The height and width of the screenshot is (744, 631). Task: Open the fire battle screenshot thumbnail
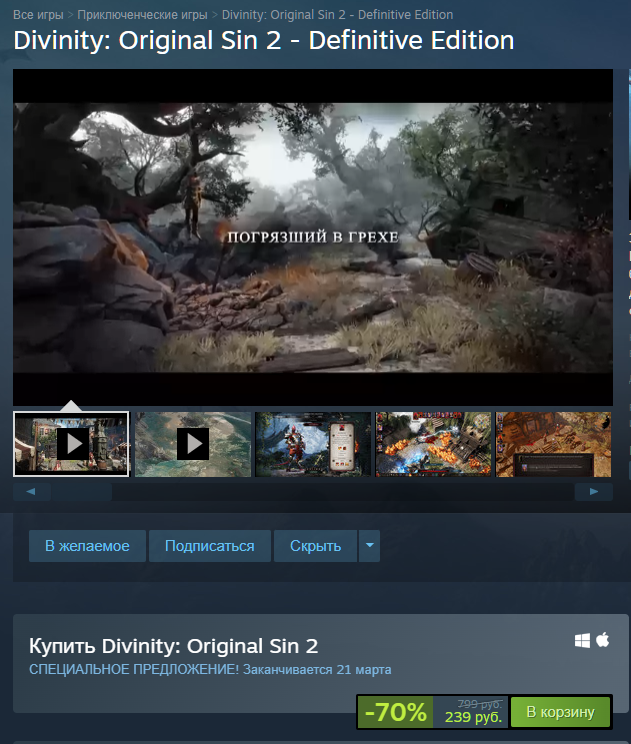pyautogui.click(x=433, y=444)
